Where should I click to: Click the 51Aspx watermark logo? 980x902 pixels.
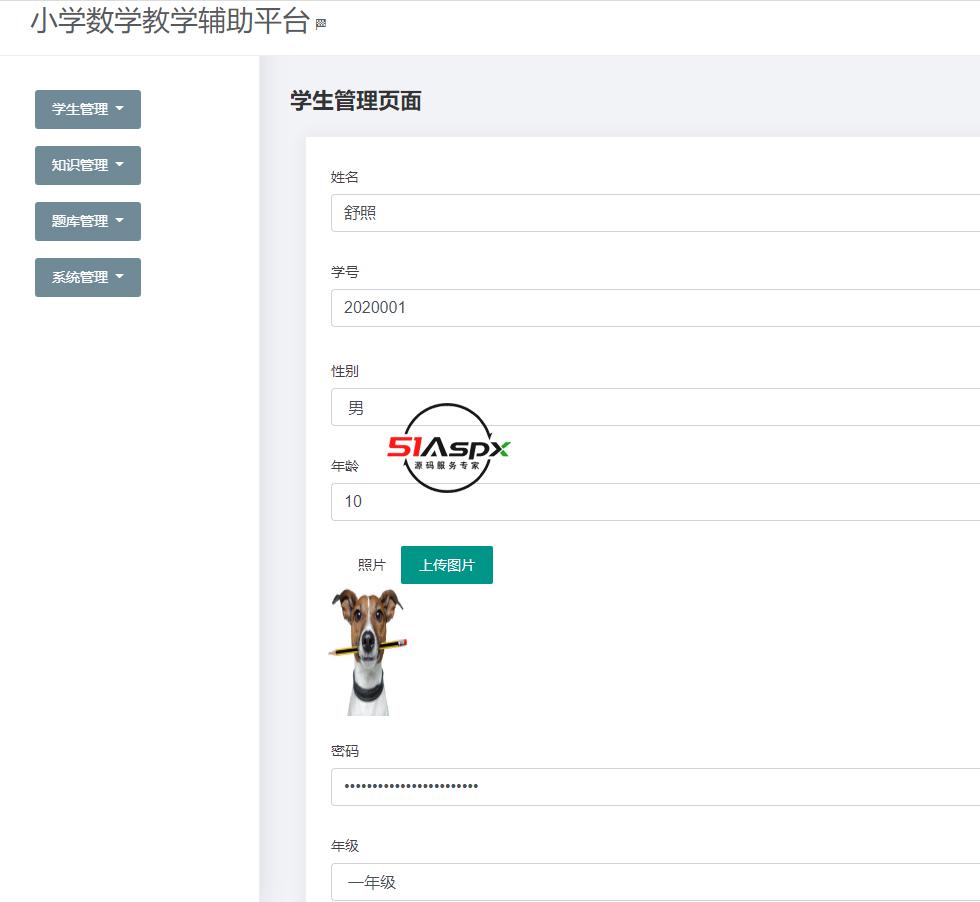coord(447,447)
